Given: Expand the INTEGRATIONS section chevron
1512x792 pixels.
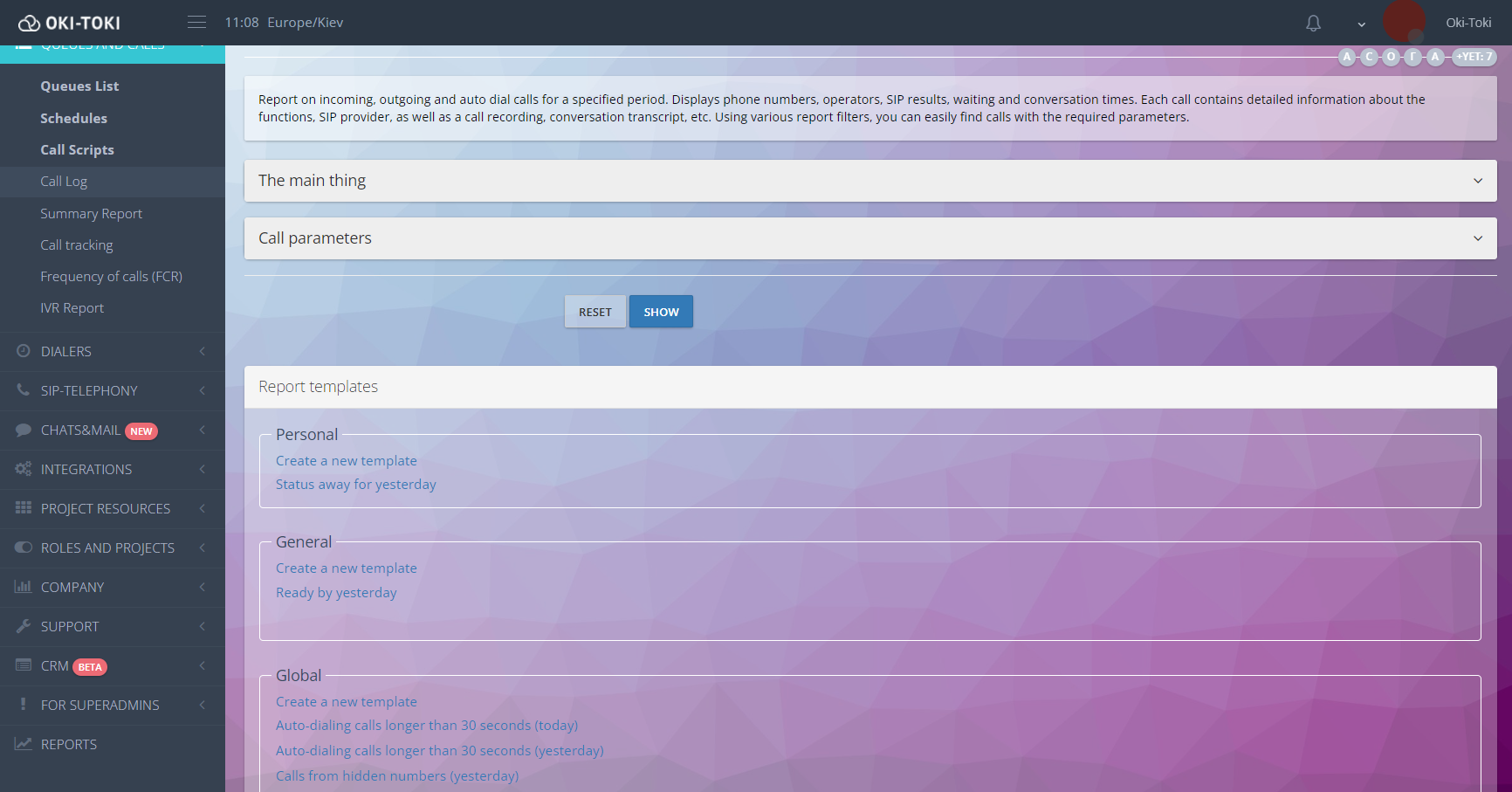Looking at the screenshot, I should (x=203, y=469).
